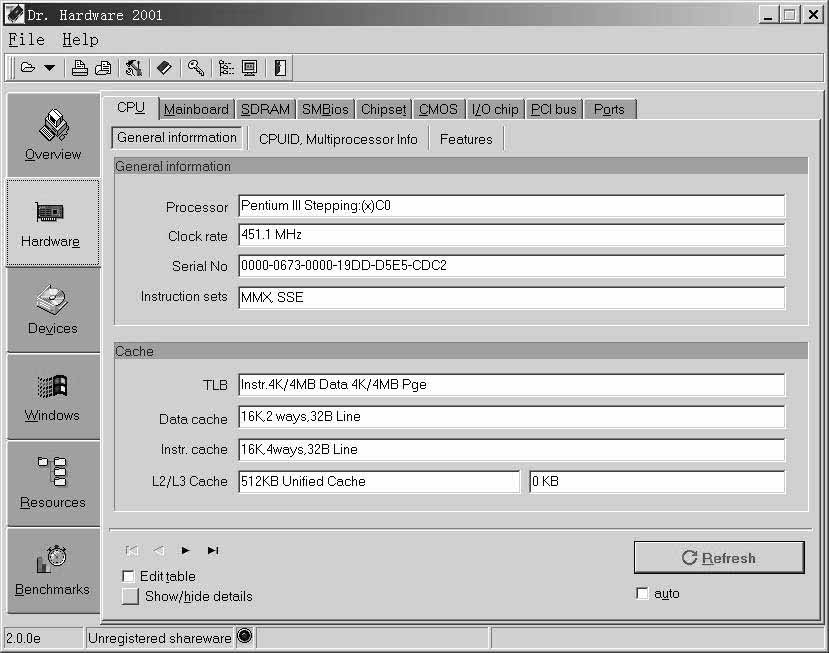Viewport: 829px width, 653px height.
Task: Click the Refresh button
Action: click(x=719, y=557)
